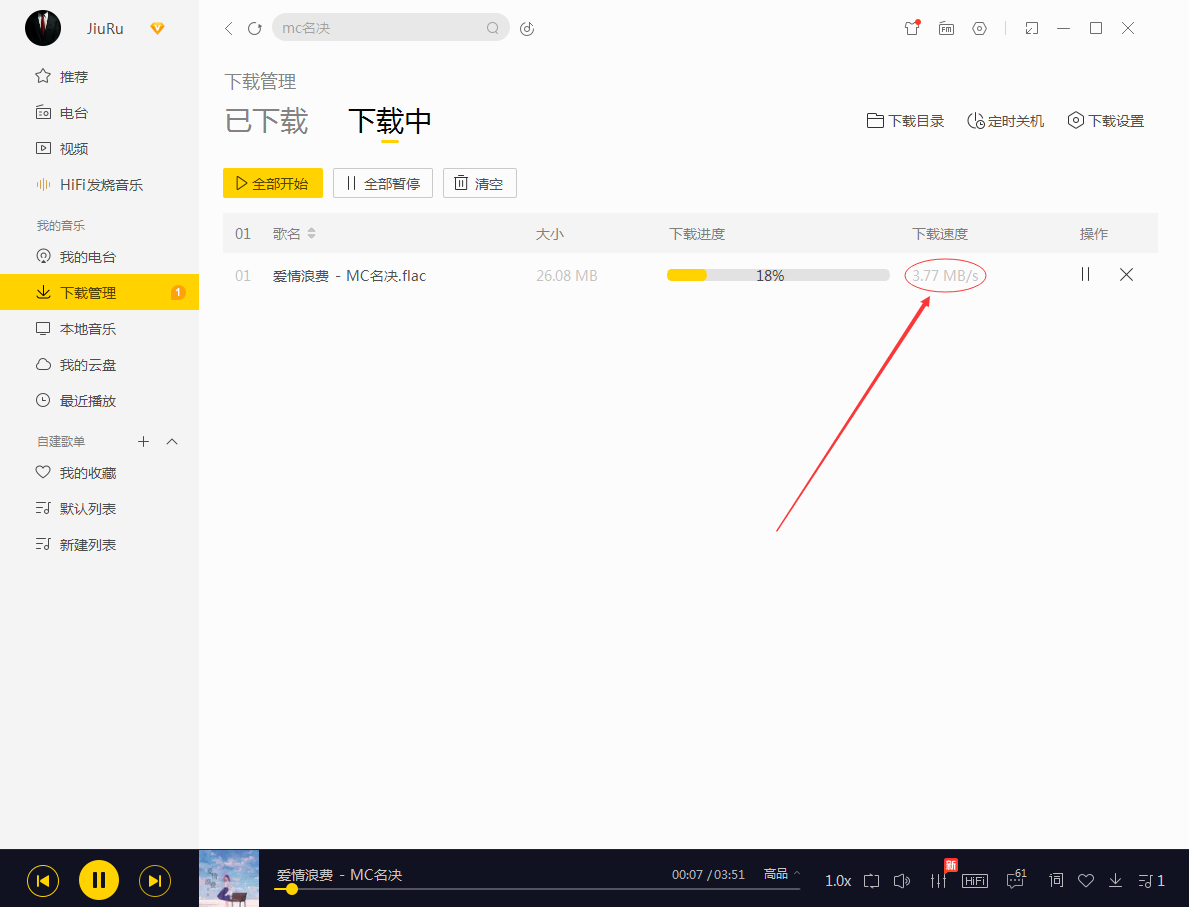
Task: Open settings hexagon icon in title bar
Action: 980,29
